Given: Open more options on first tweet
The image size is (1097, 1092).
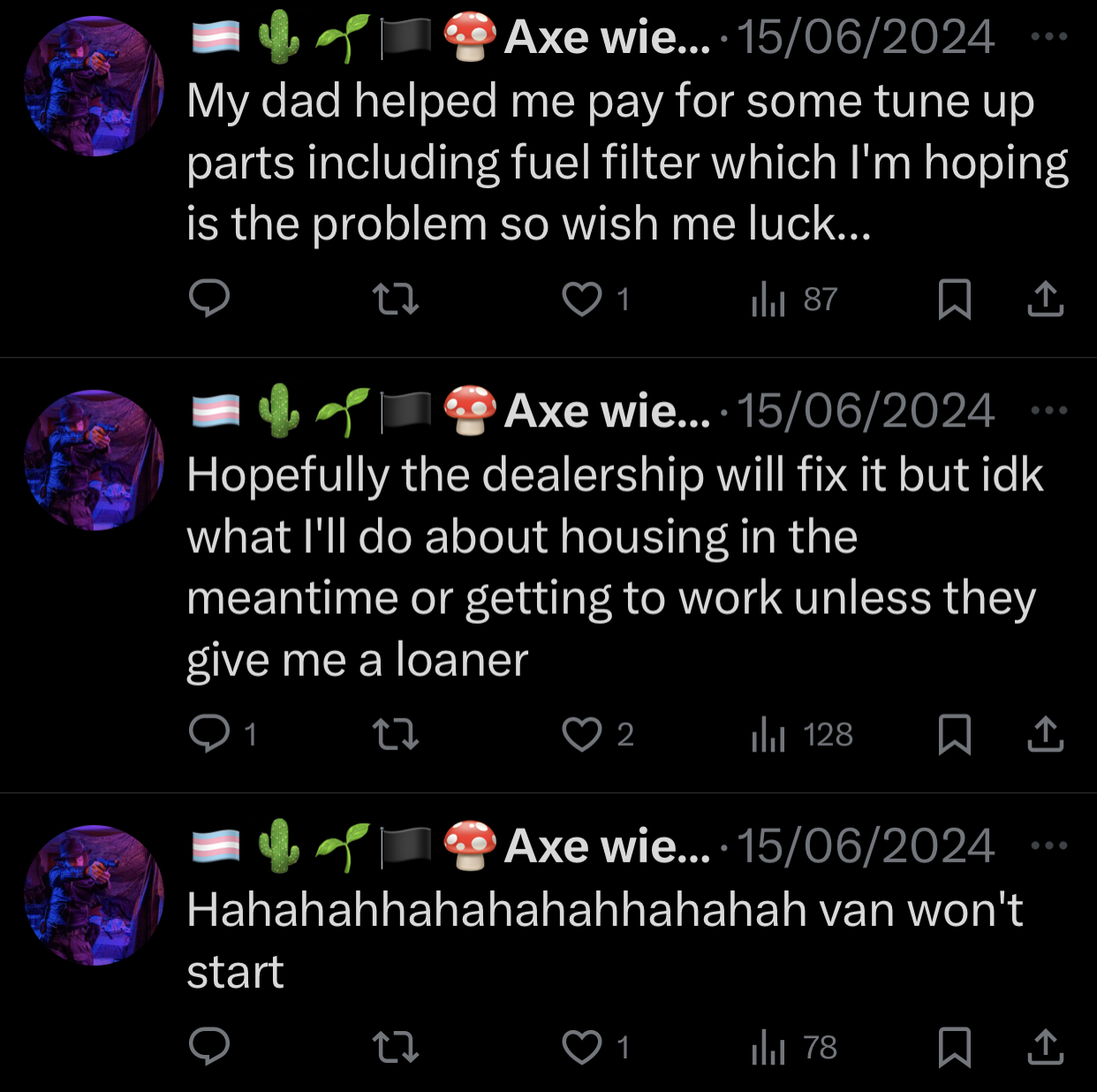Looking at the screenshot, I should 1049,37.
